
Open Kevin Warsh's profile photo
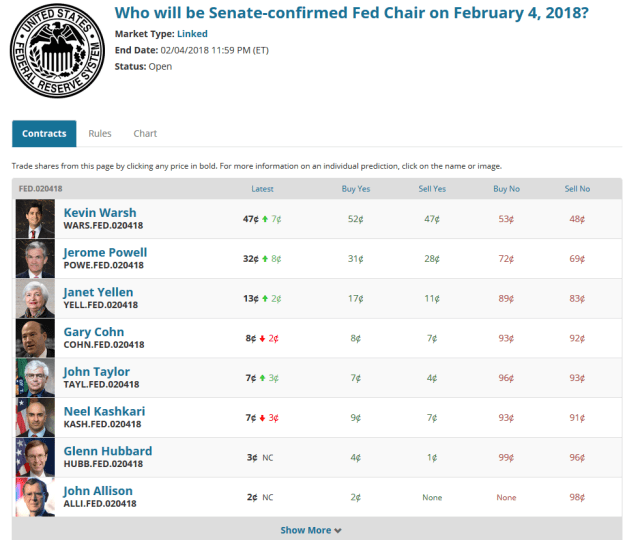point(35,218)
